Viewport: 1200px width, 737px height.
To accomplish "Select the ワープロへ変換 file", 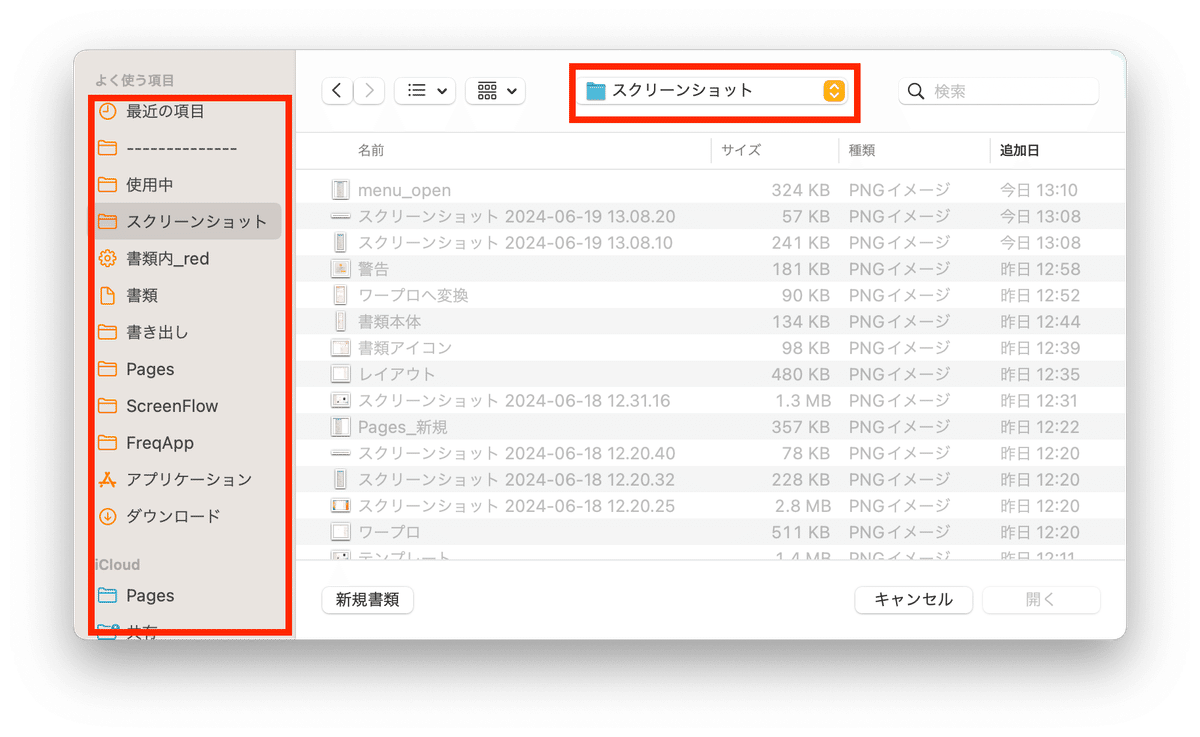I will [710, 295].
